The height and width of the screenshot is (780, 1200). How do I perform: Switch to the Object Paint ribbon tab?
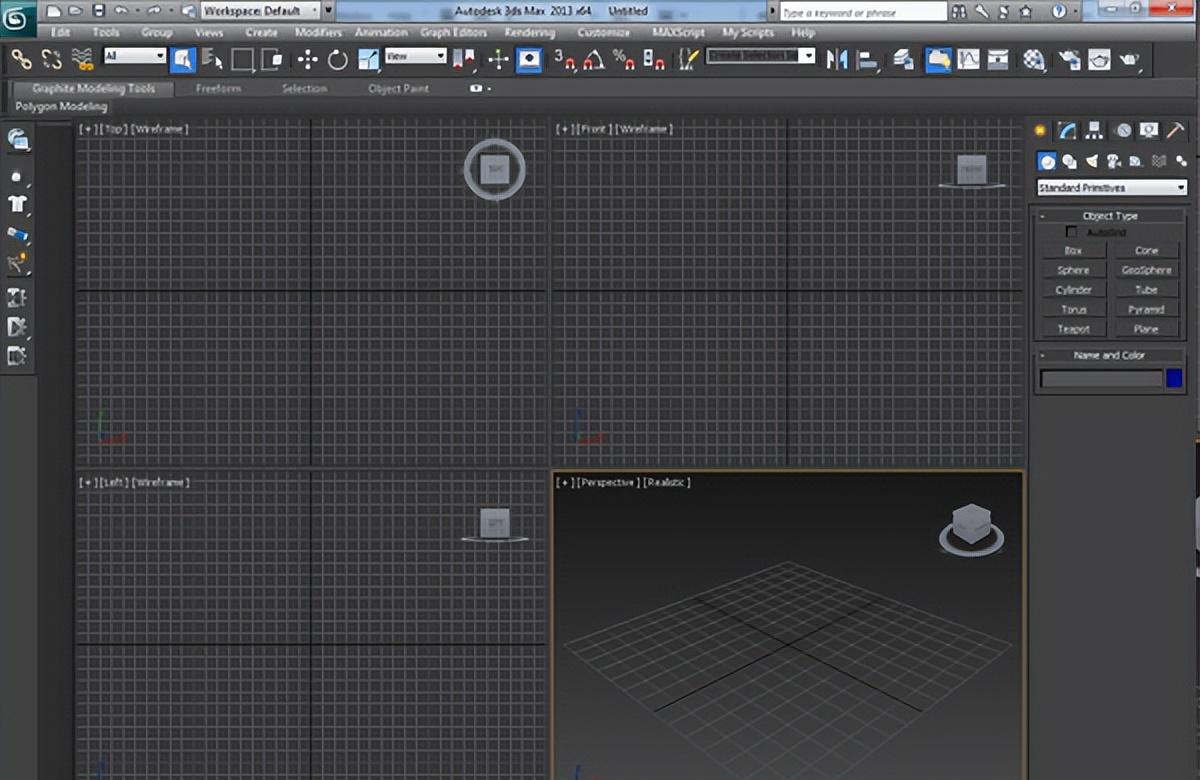(398, 88)
